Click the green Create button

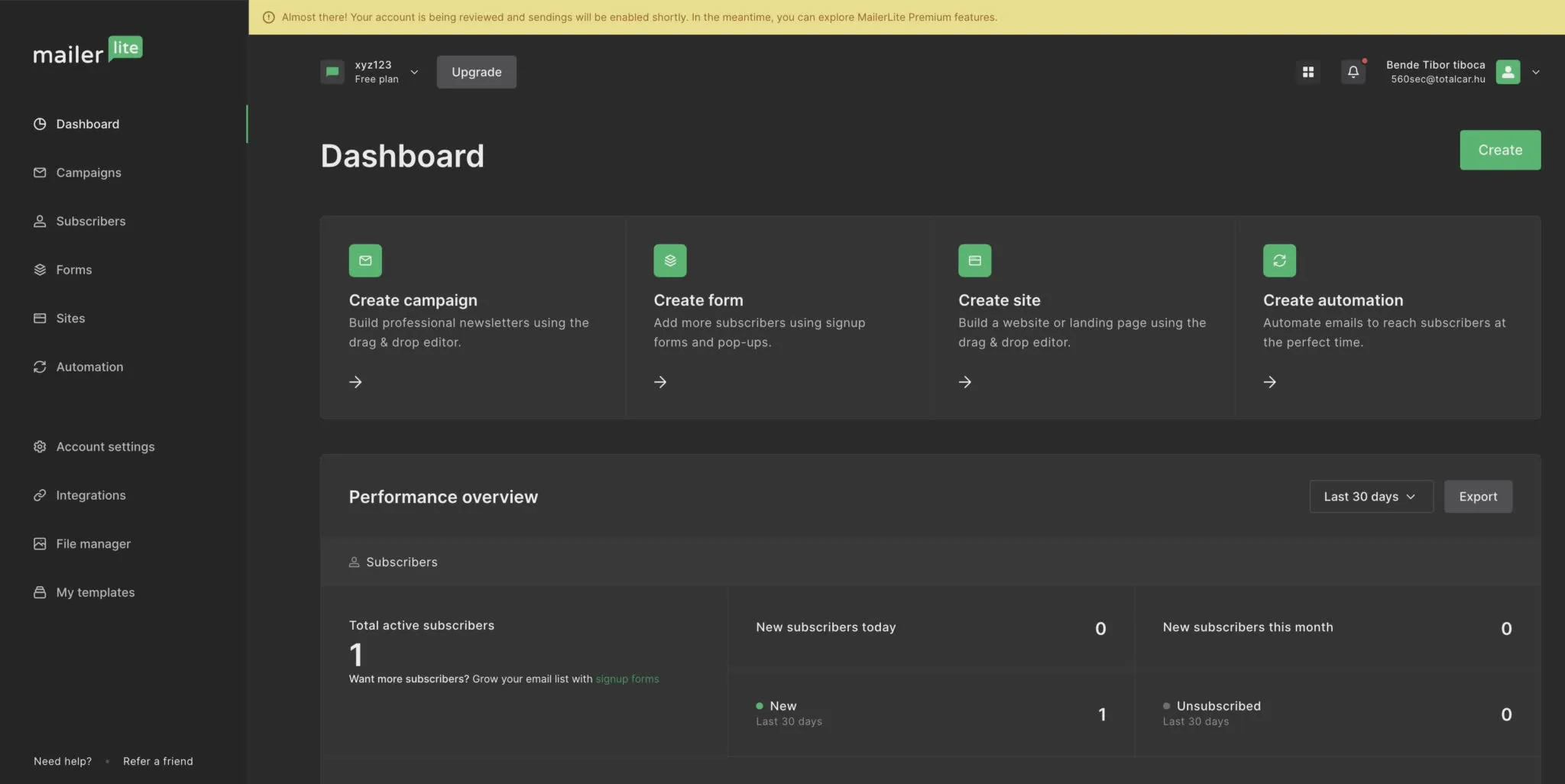[1499, 150]
